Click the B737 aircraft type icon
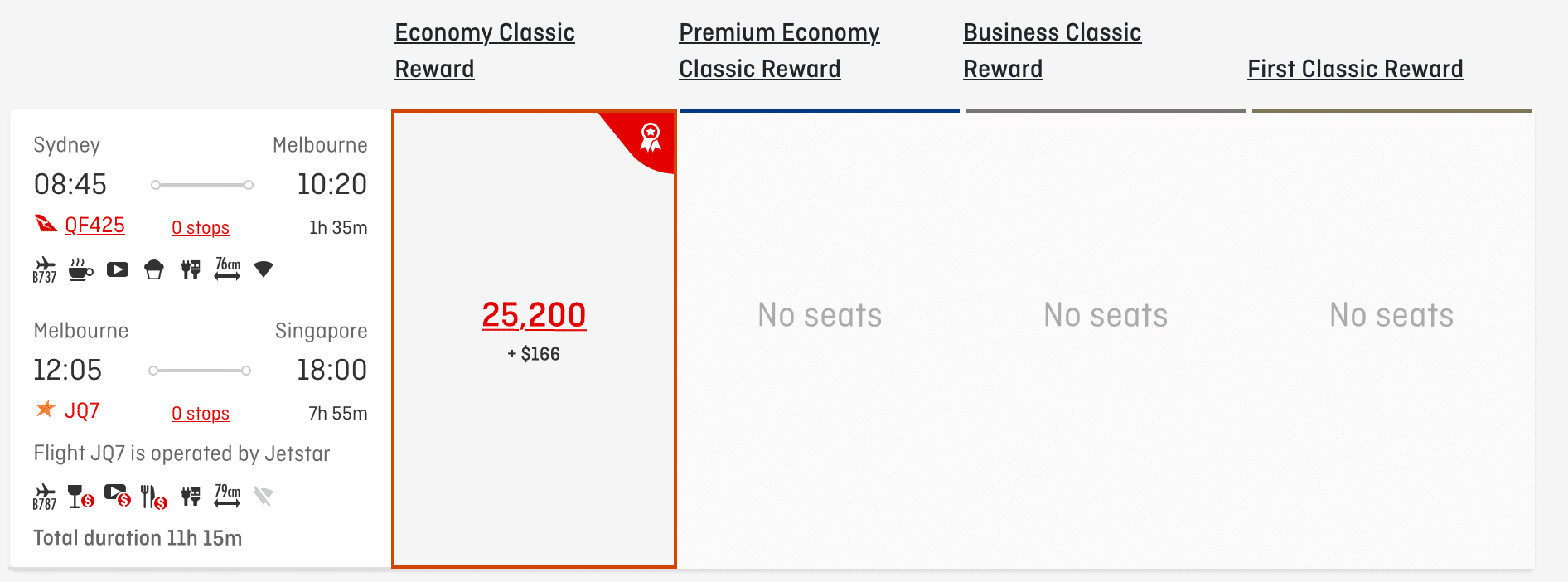The height and width of the screenshot is (582, 1568). click(x=45, y=269)
